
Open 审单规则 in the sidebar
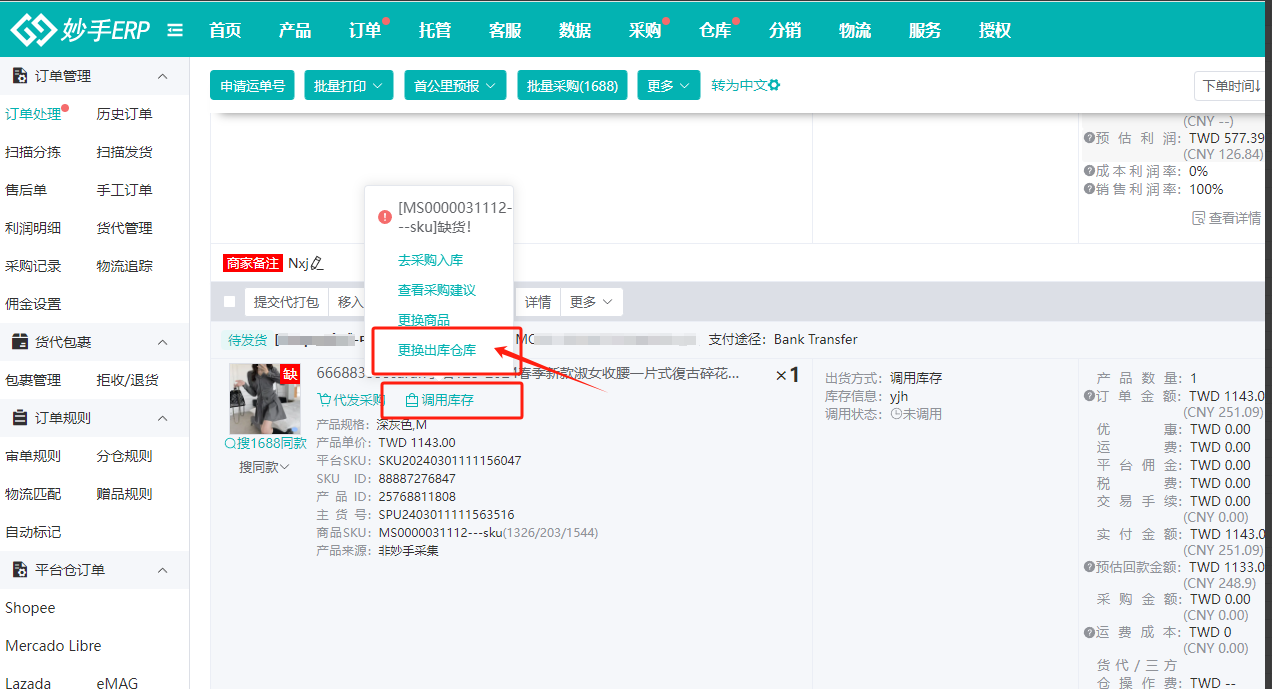[33, 456]
